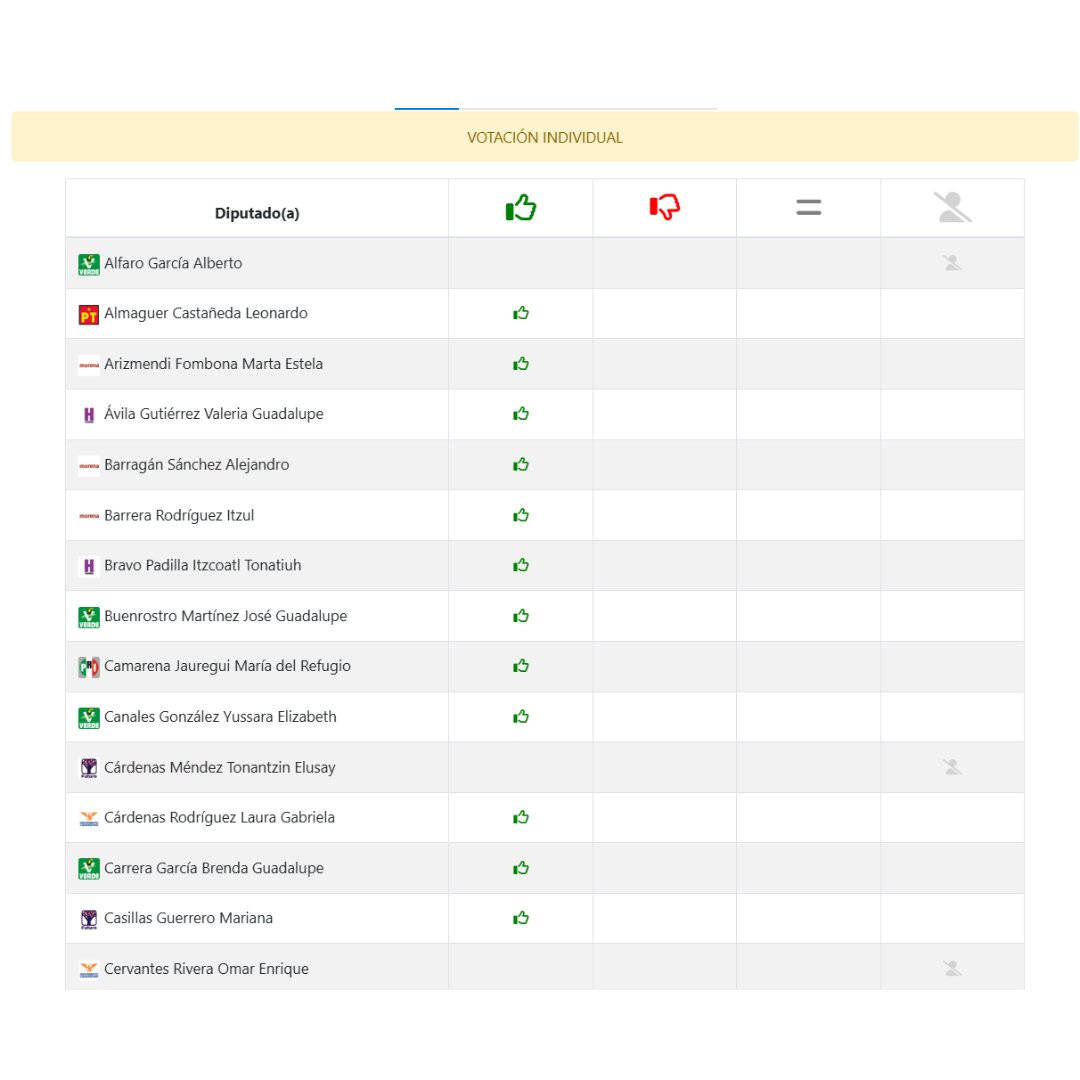Click the PRI logo beside Camarena Jauregui
This screenshot has width=1080, height=1080.
pos(89,667)
